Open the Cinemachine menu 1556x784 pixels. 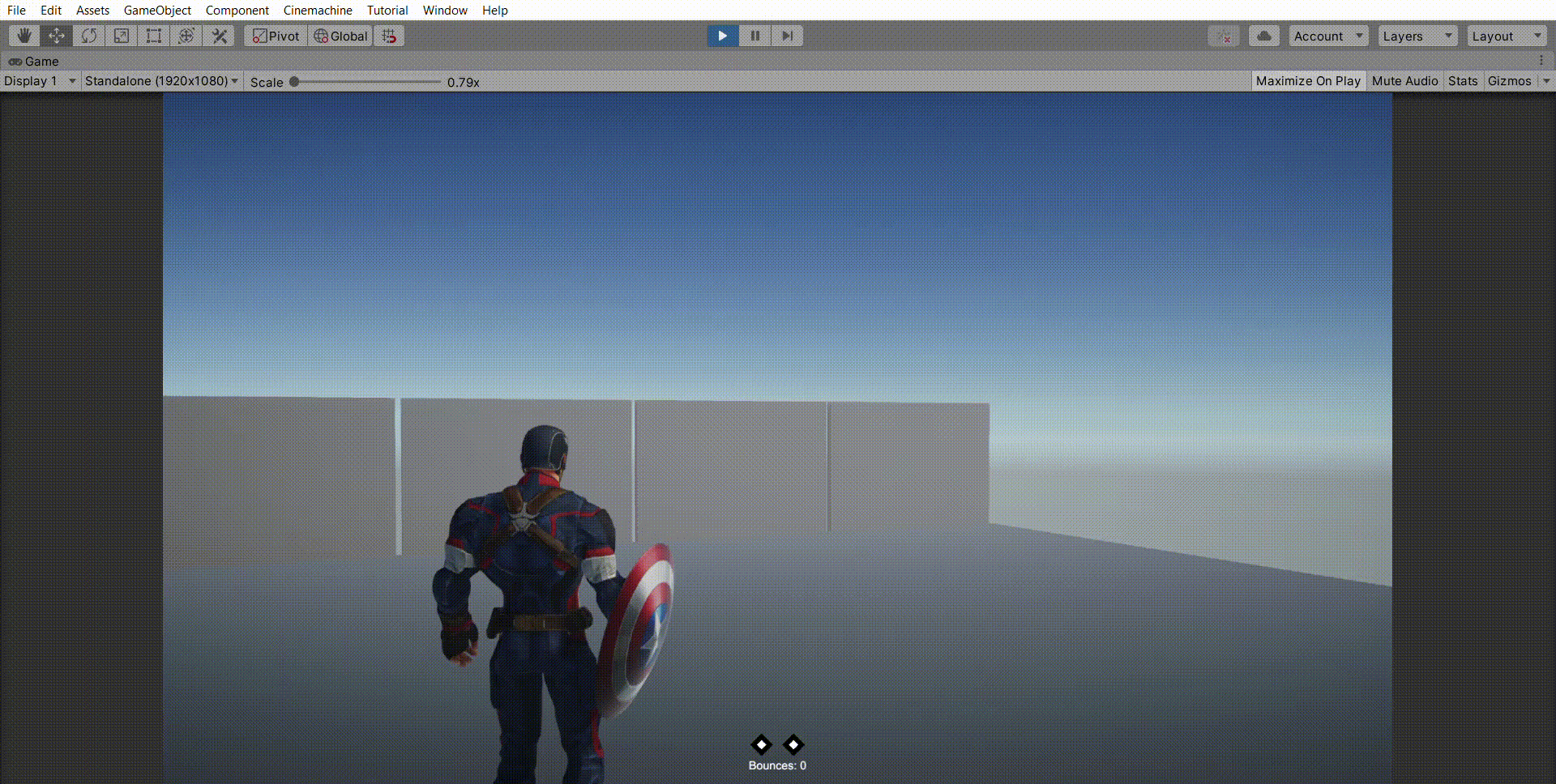tap(318, 11)
